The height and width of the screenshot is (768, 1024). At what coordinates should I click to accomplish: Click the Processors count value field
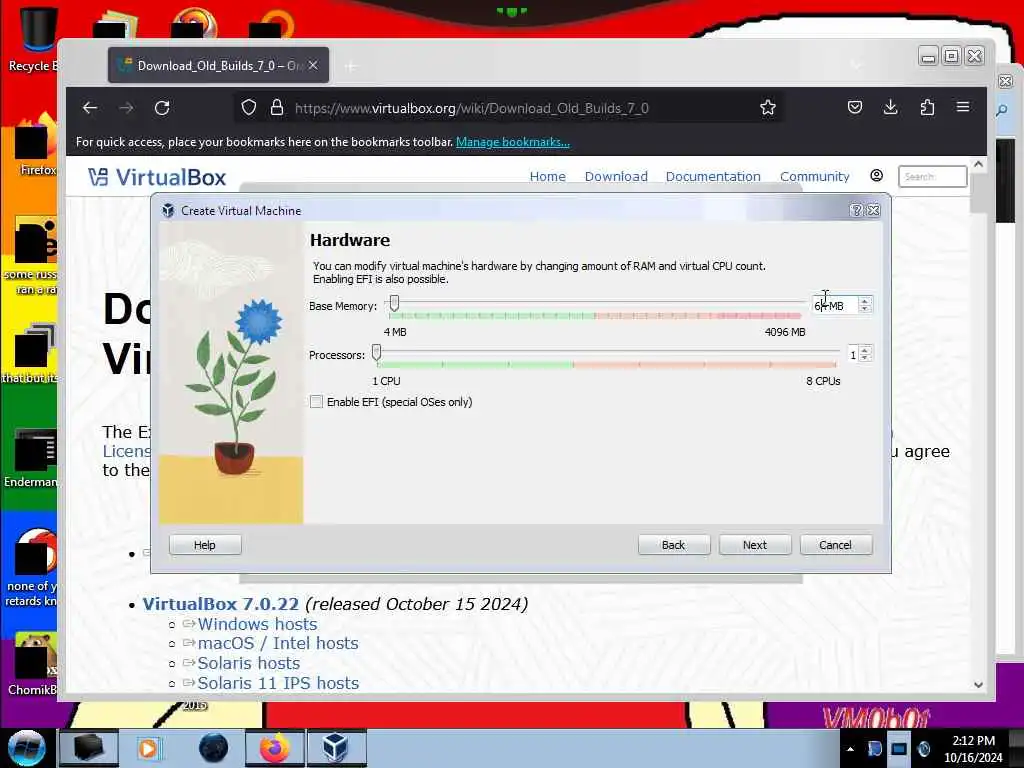pyautogui.click(x=853, y=355)
